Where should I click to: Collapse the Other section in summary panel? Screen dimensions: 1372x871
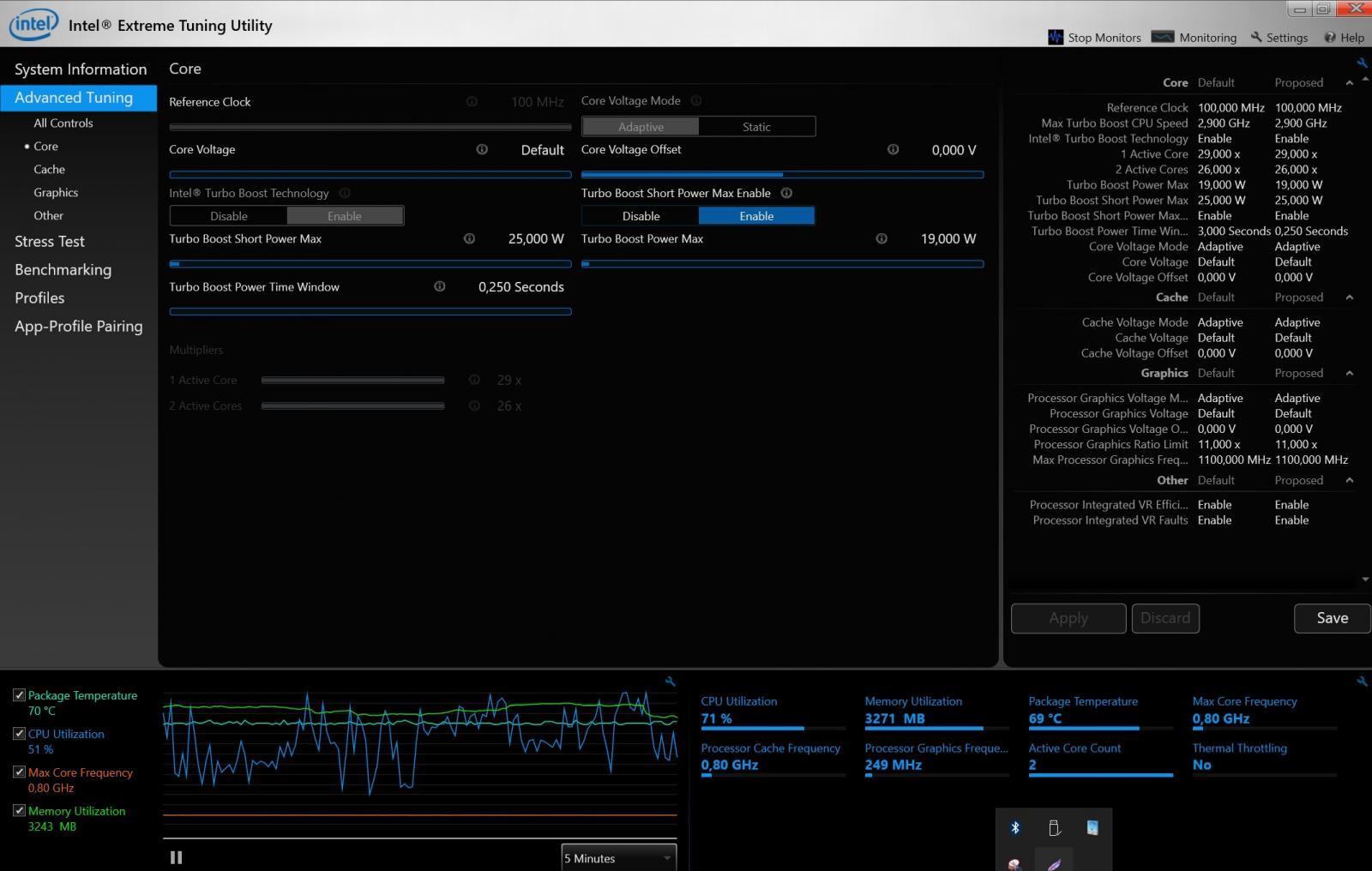[x=1350, y=481]
